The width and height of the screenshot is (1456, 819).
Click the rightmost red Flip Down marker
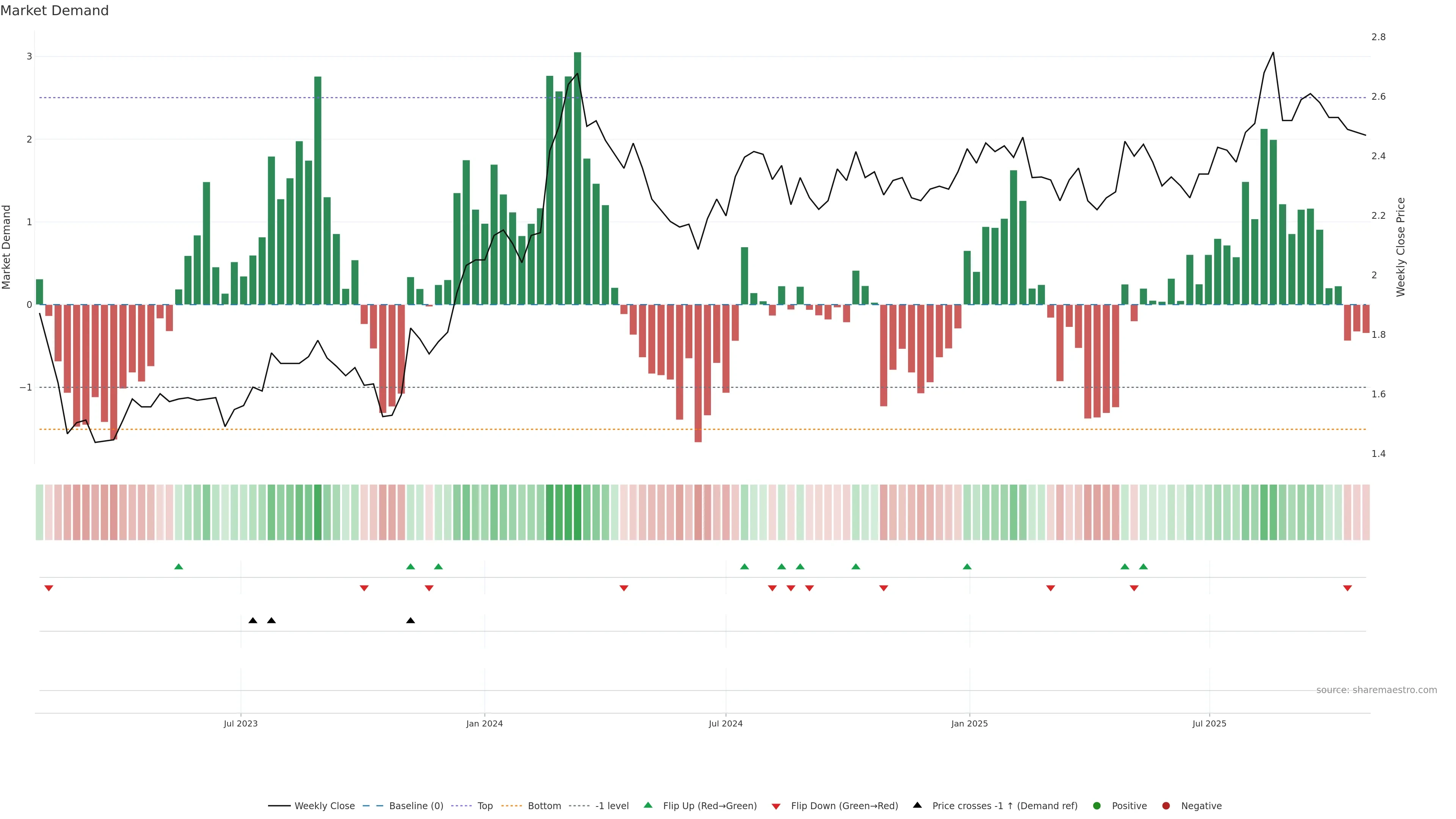pos(1348,588)
